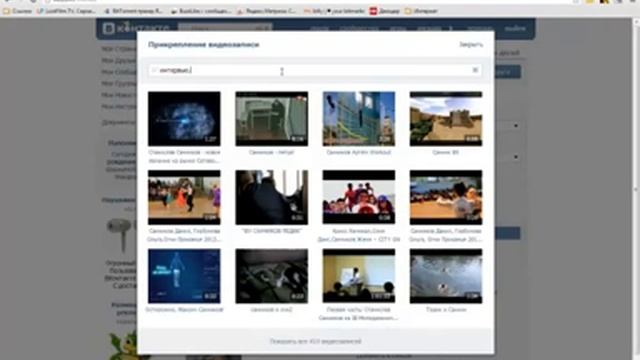
Task: Click the VKontakte logo in the header
Action: click(136, 28)
